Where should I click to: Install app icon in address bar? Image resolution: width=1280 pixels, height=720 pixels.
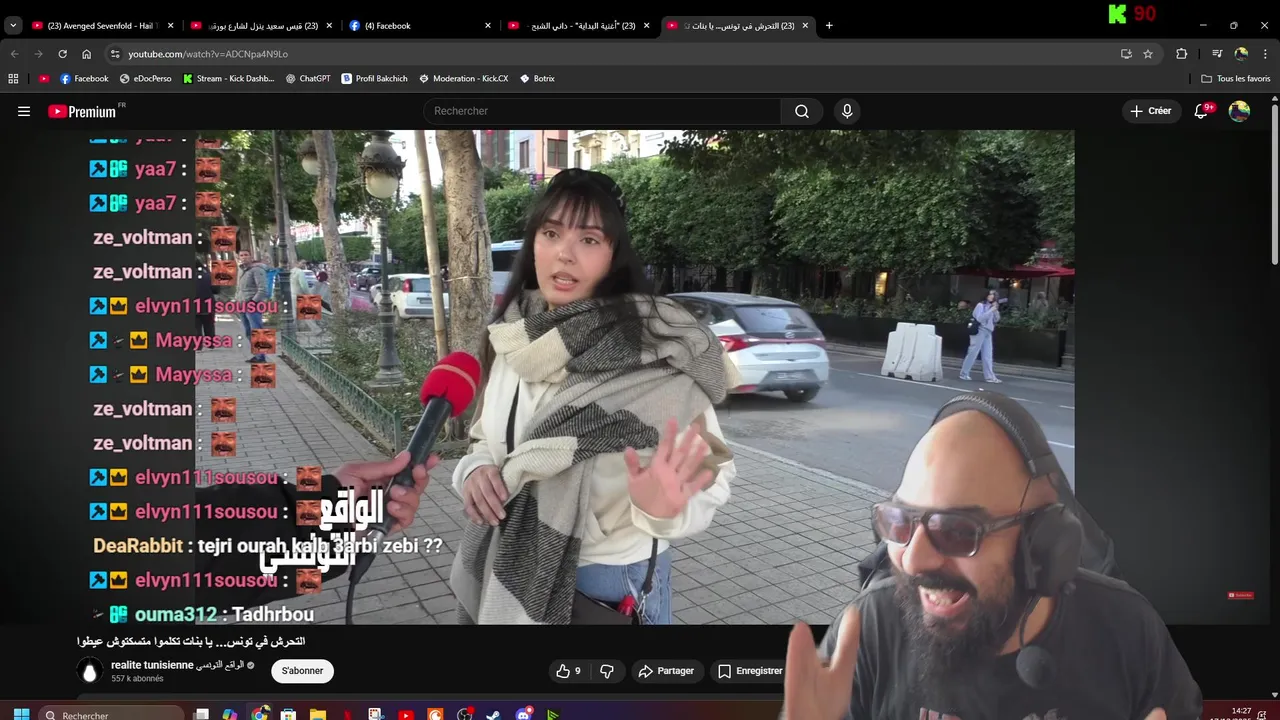pyautogui.click(x=1126, y=54)
